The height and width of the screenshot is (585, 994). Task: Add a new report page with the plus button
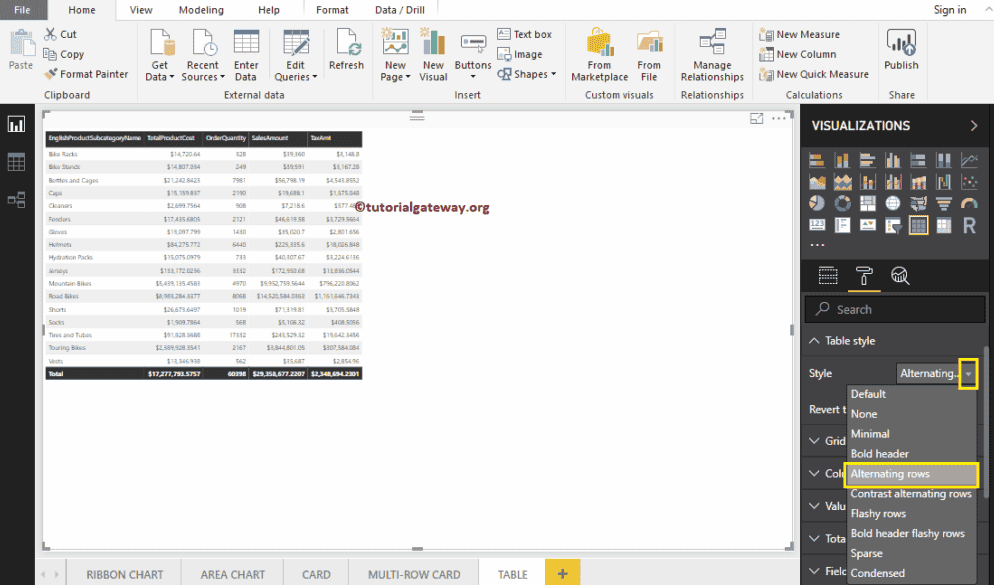(x=562, y=573)
